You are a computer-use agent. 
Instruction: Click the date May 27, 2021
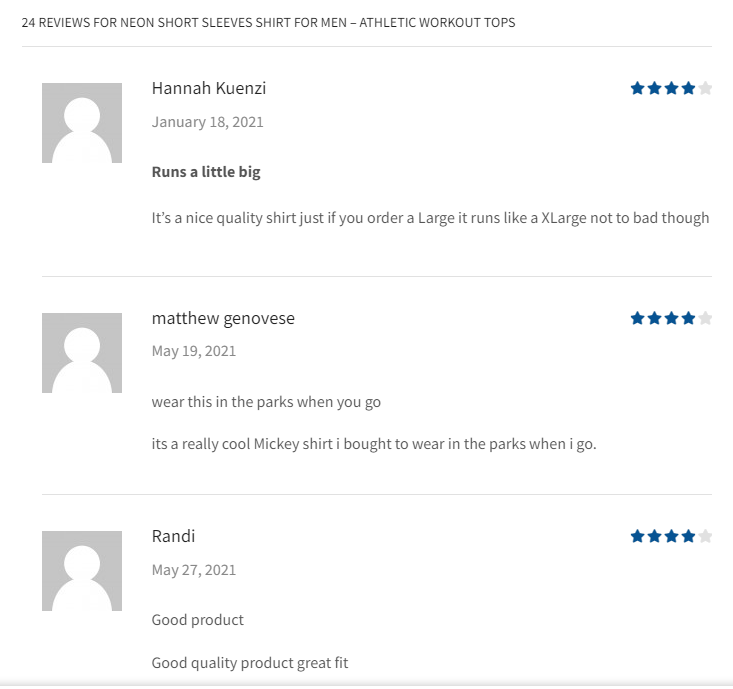(x=194, y=570)
